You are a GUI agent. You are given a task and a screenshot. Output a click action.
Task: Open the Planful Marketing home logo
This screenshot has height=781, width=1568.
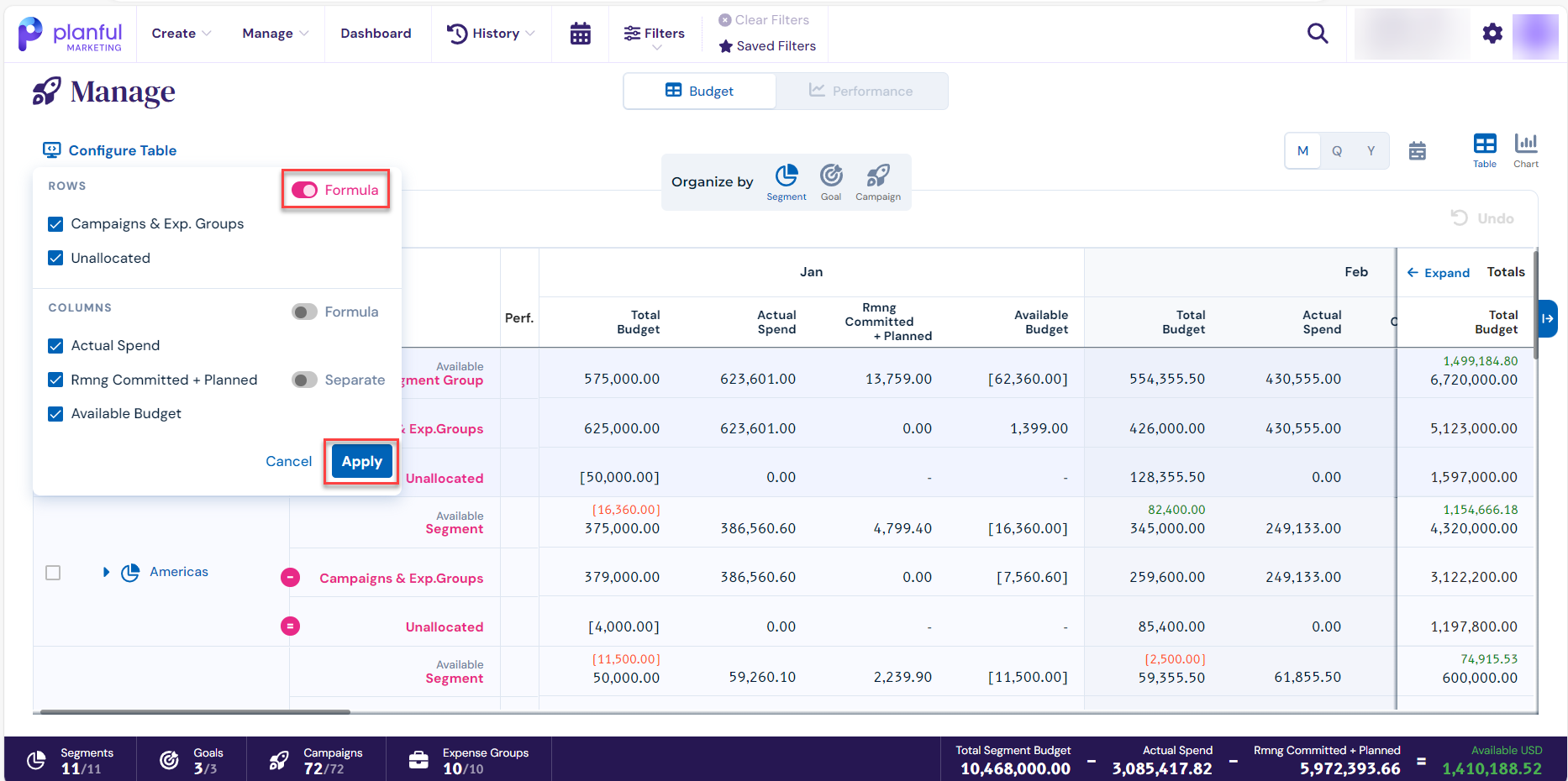(70, 34)
